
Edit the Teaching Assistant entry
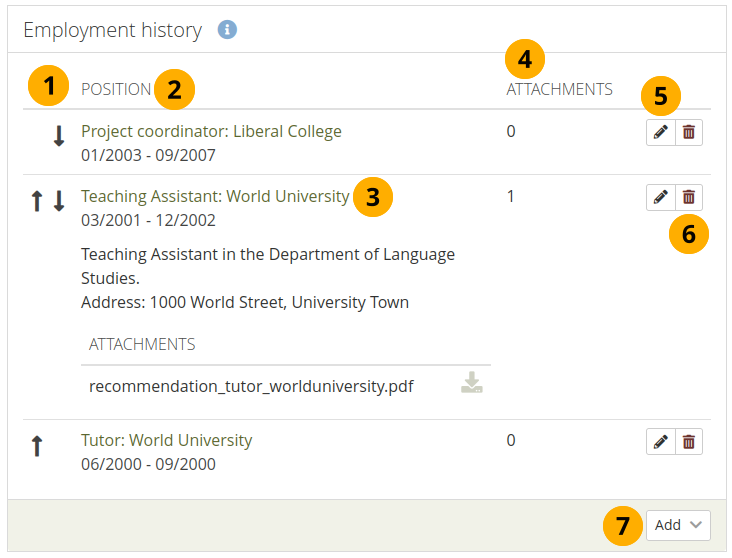coord(660,197)
